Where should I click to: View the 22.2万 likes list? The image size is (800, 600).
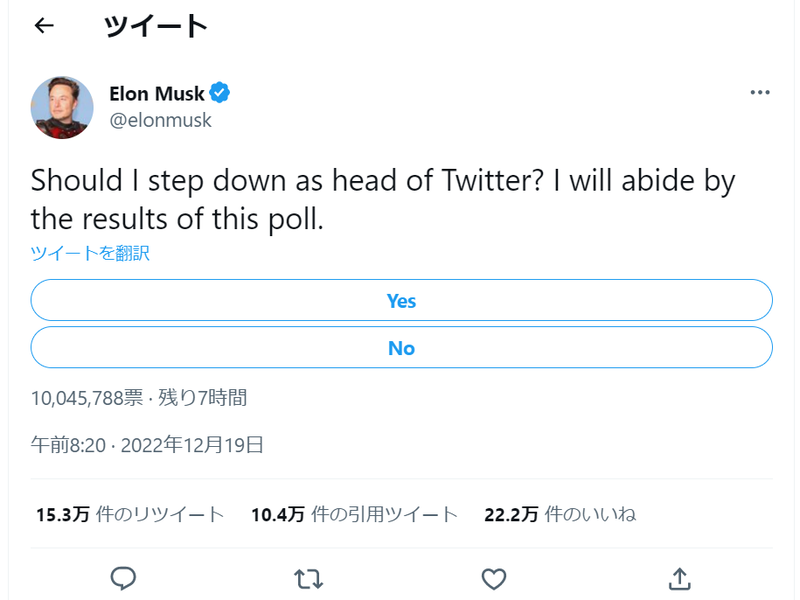click(x=560, y=515)
